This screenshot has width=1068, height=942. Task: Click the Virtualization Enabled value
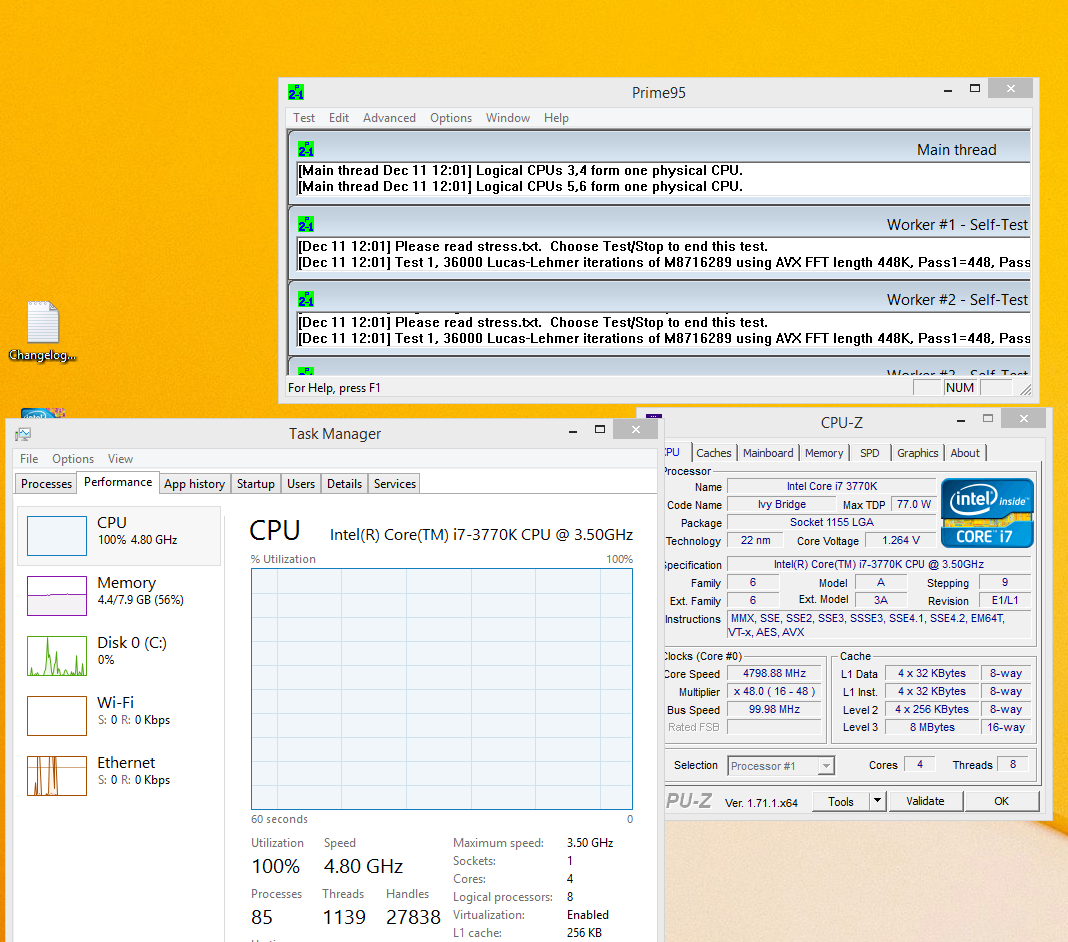588,915
